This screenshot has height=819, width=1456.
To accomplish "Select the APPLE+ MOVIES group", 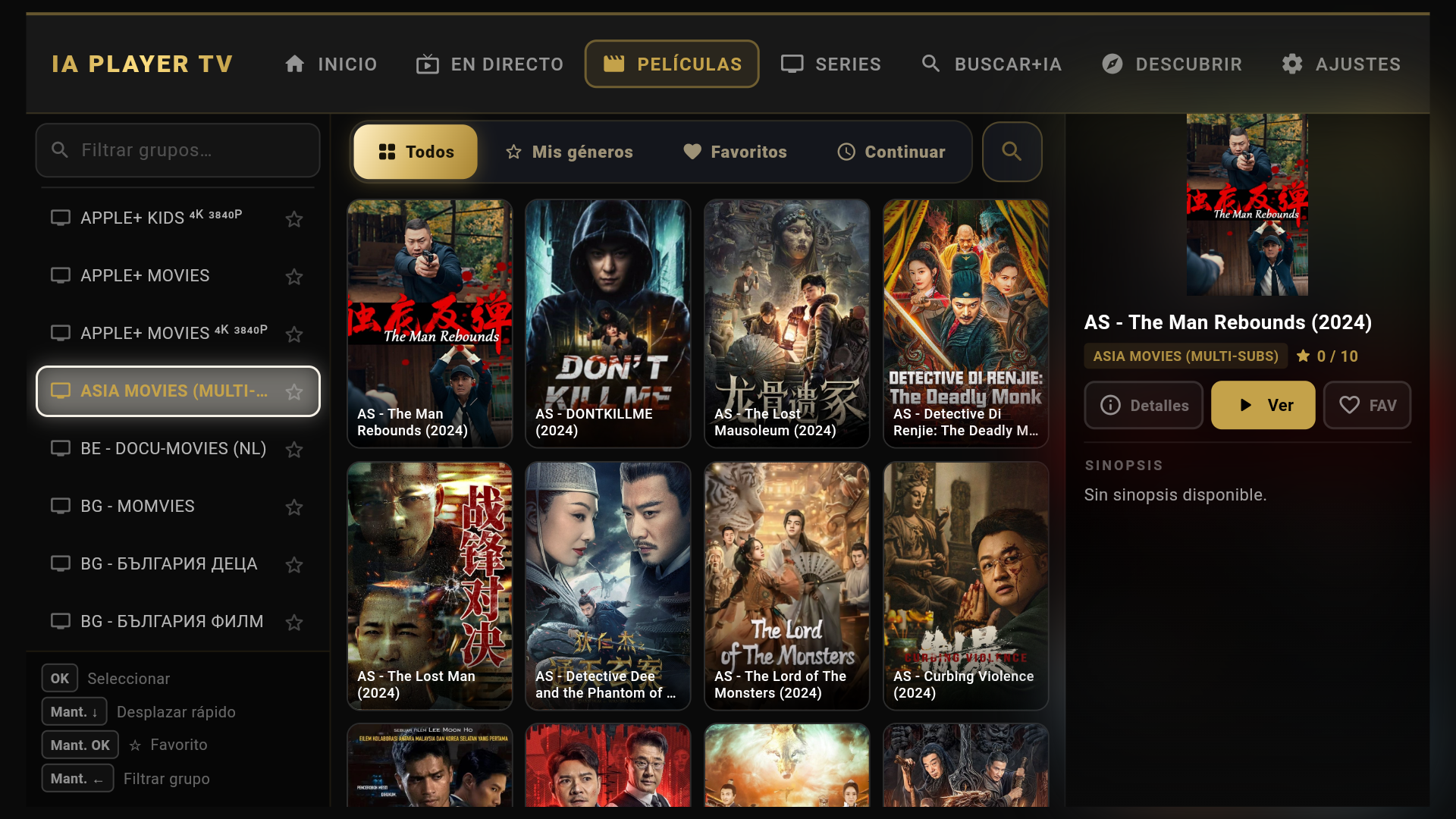I will [177, 276].
